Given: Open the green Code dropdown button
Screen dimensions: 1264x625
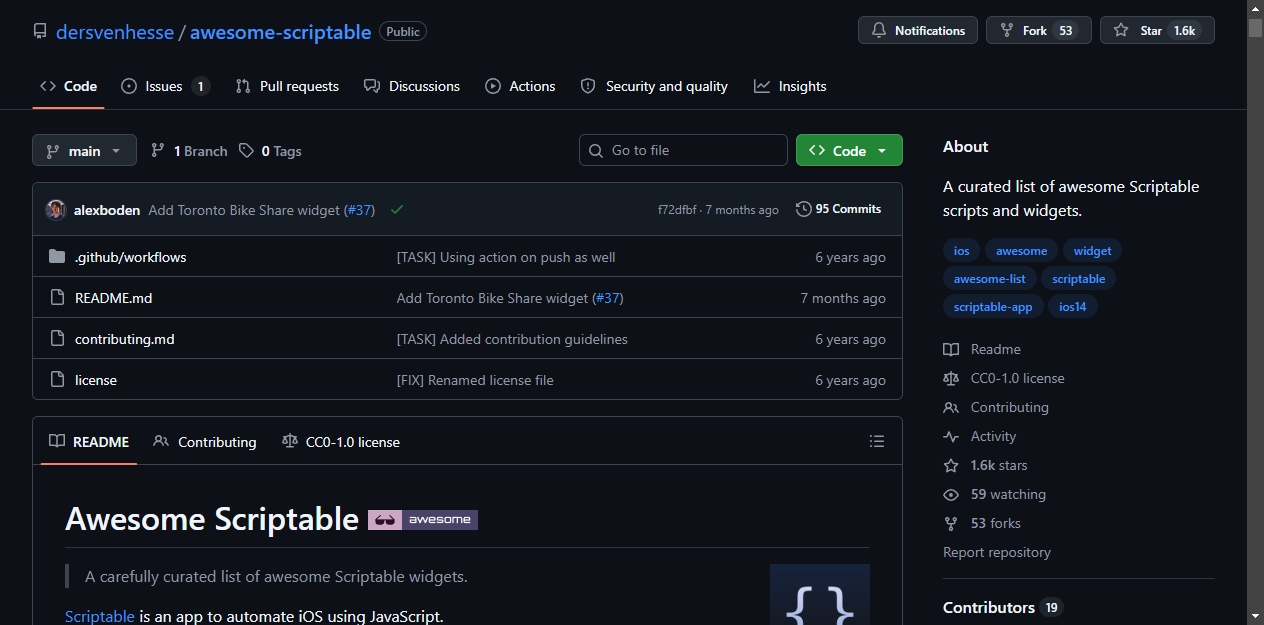Looking at the screenshot, I should pyautogui.click(x=849, y=150).
